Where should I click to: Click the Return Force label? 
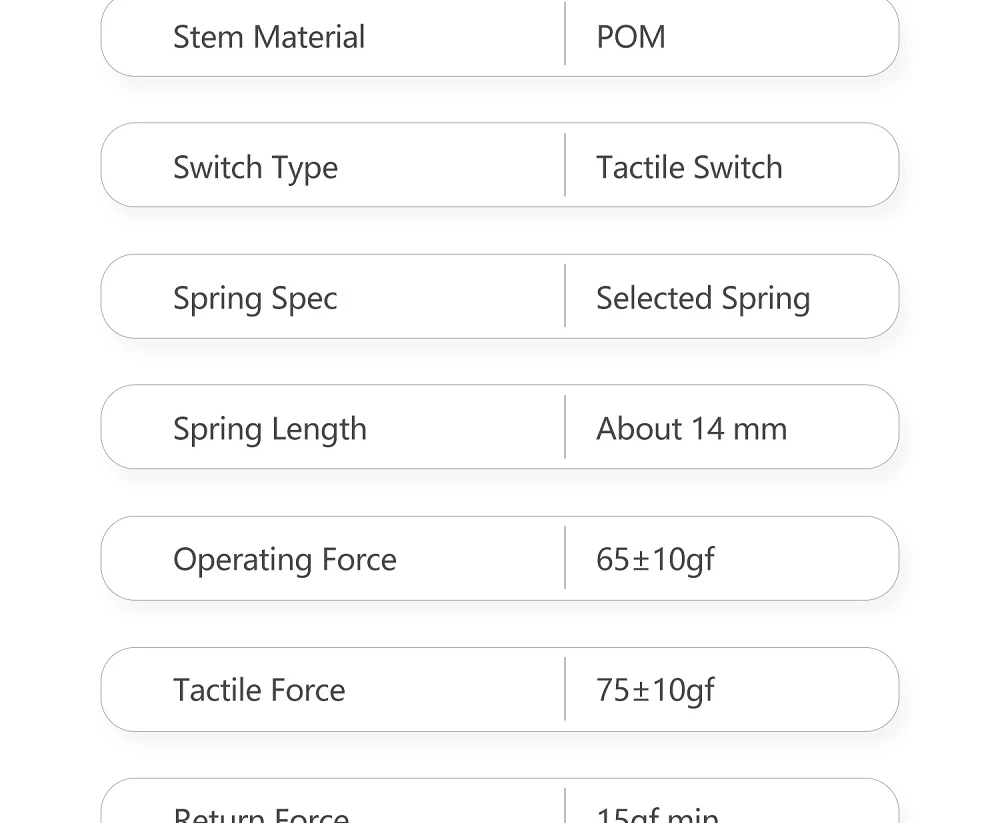[261, 814]
